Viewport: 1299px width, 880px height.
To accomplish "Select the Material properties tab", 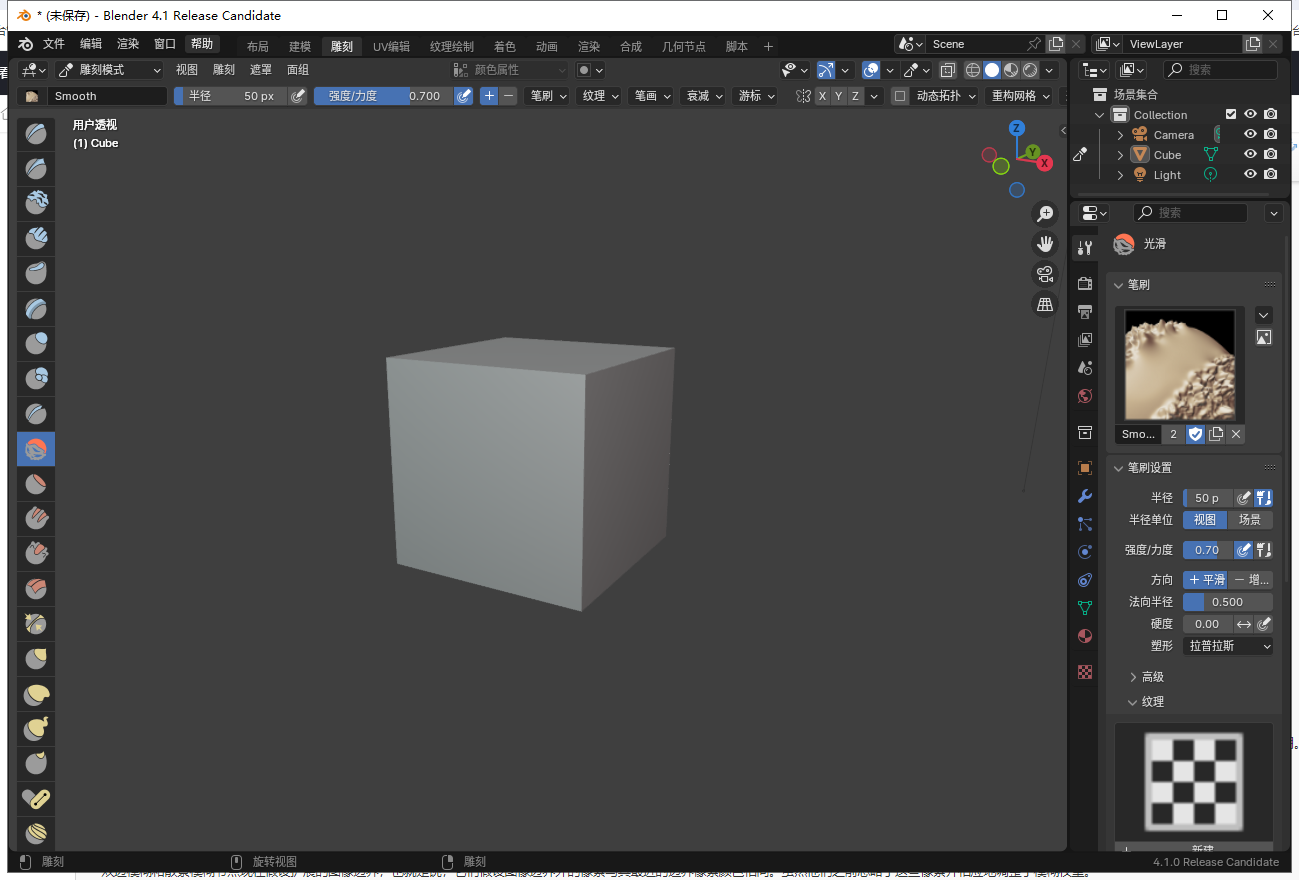I will (1084, 636).
